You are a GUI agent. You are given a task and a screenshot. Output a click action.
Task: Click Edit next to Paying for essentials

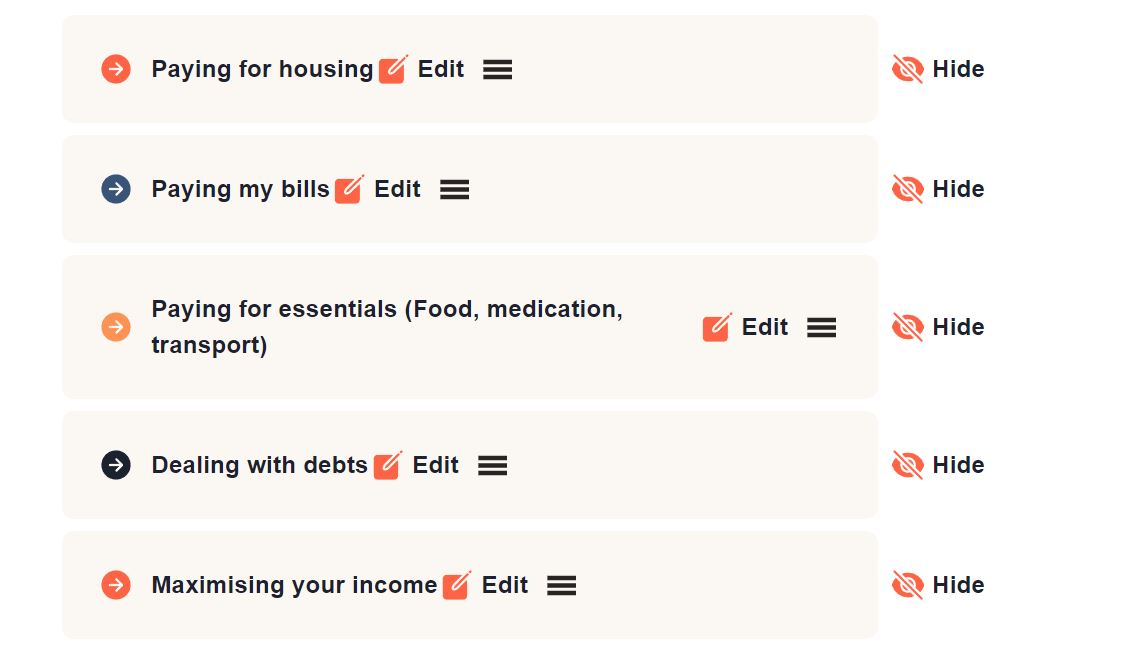pyautogui.click(x=764, y=327)
